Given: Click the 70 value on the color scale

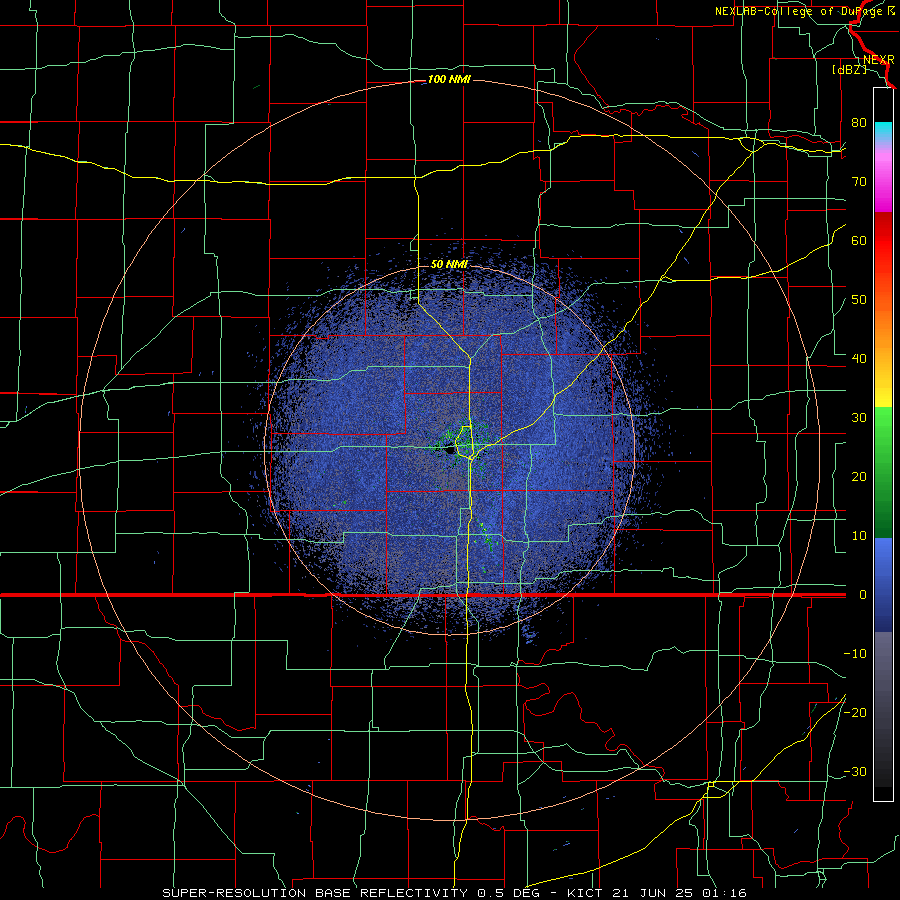Looking at the screenshot, I should (859, 181).
